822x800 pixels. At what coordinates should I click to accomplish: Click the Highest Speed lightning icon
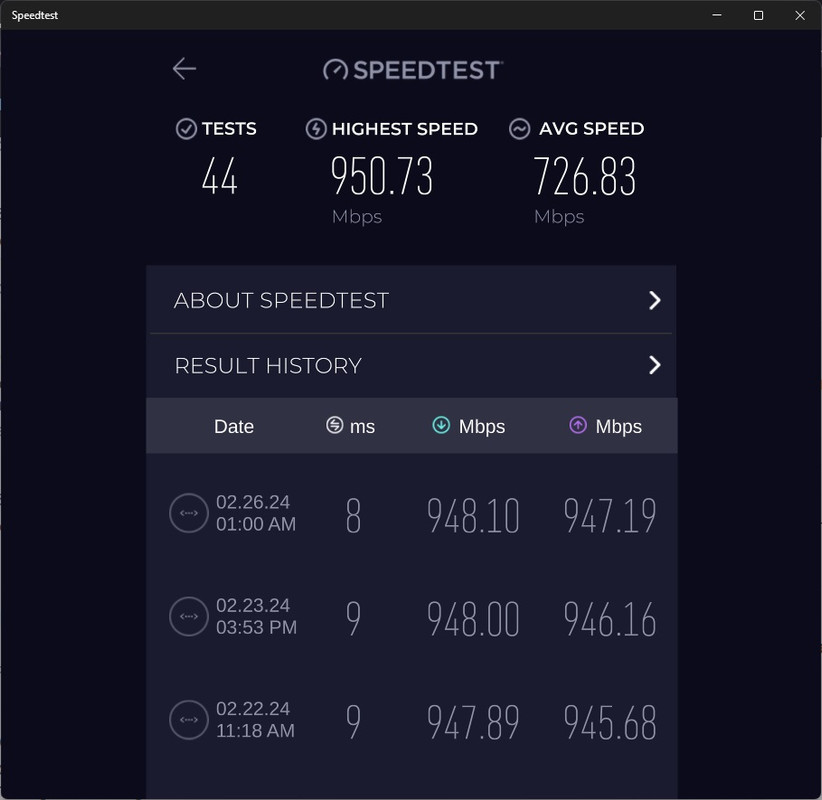coord(316,128)
